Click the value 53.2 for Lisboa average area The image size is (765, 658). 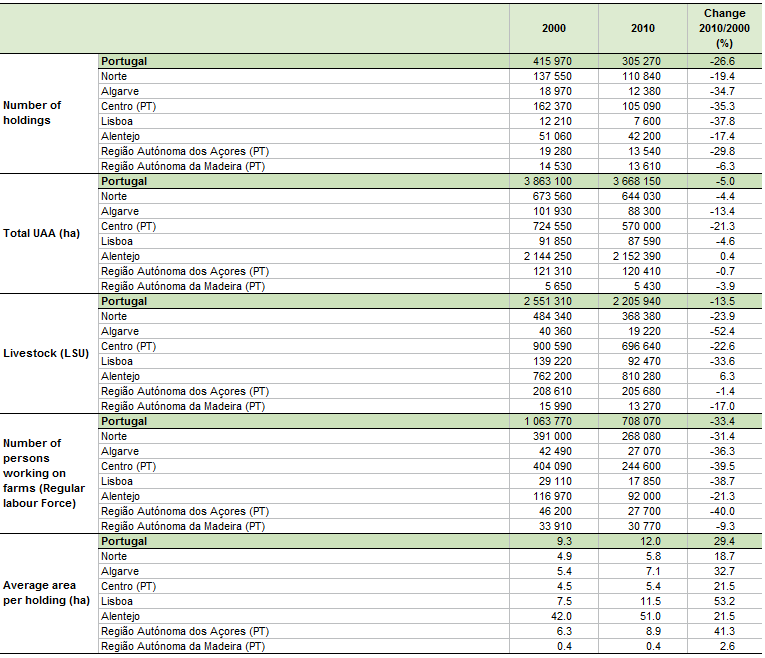point(724,601)
